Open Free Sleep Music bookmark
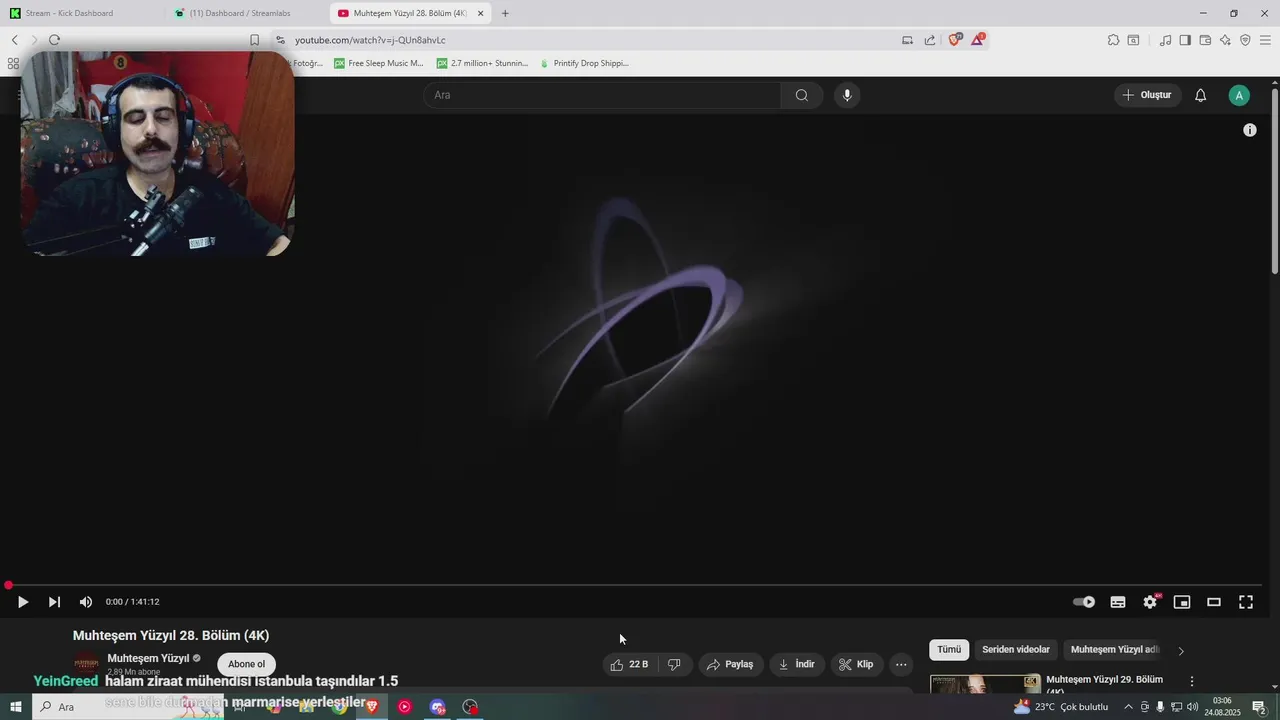This screenshot has width=1280, height=720. tap(378, 63)
